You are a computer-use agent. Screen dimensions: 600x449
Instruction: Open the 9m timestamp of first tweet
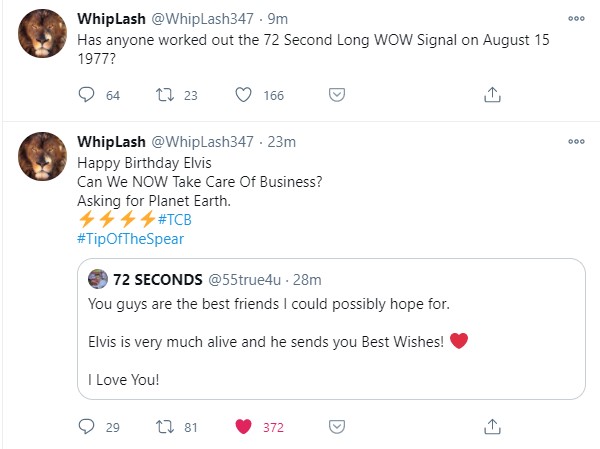(278, 19)
